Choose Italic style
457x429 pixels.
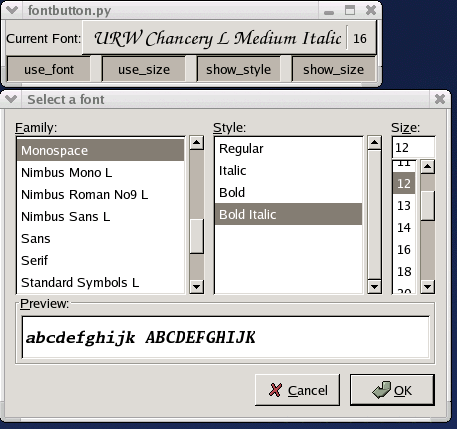click(288, 170)
